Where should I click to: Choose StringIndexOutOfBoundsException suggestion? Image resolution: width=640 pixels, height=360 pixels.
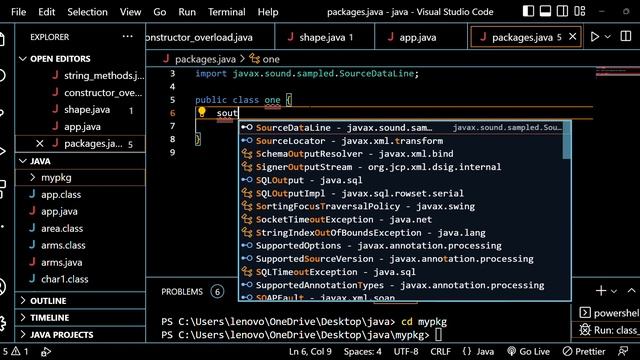pos(401,233)
